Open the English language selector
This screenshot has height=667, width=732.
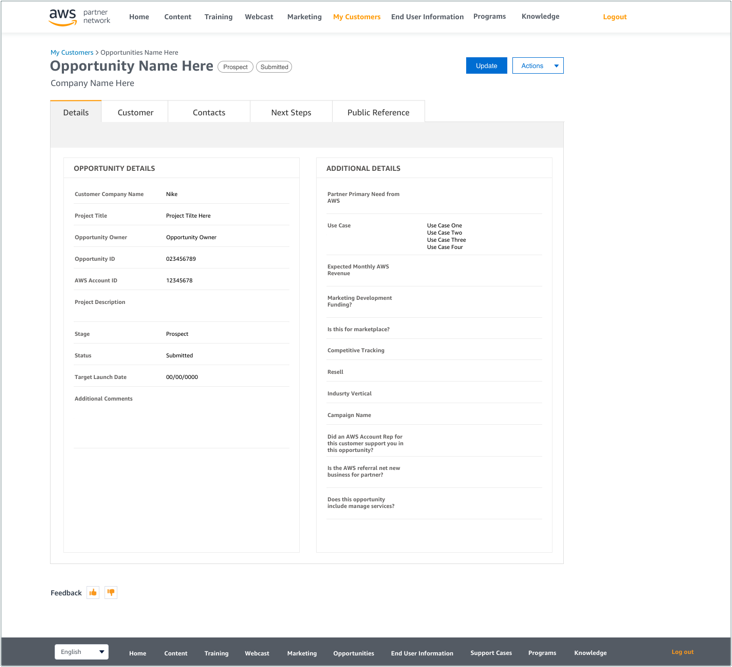[82, 652]
